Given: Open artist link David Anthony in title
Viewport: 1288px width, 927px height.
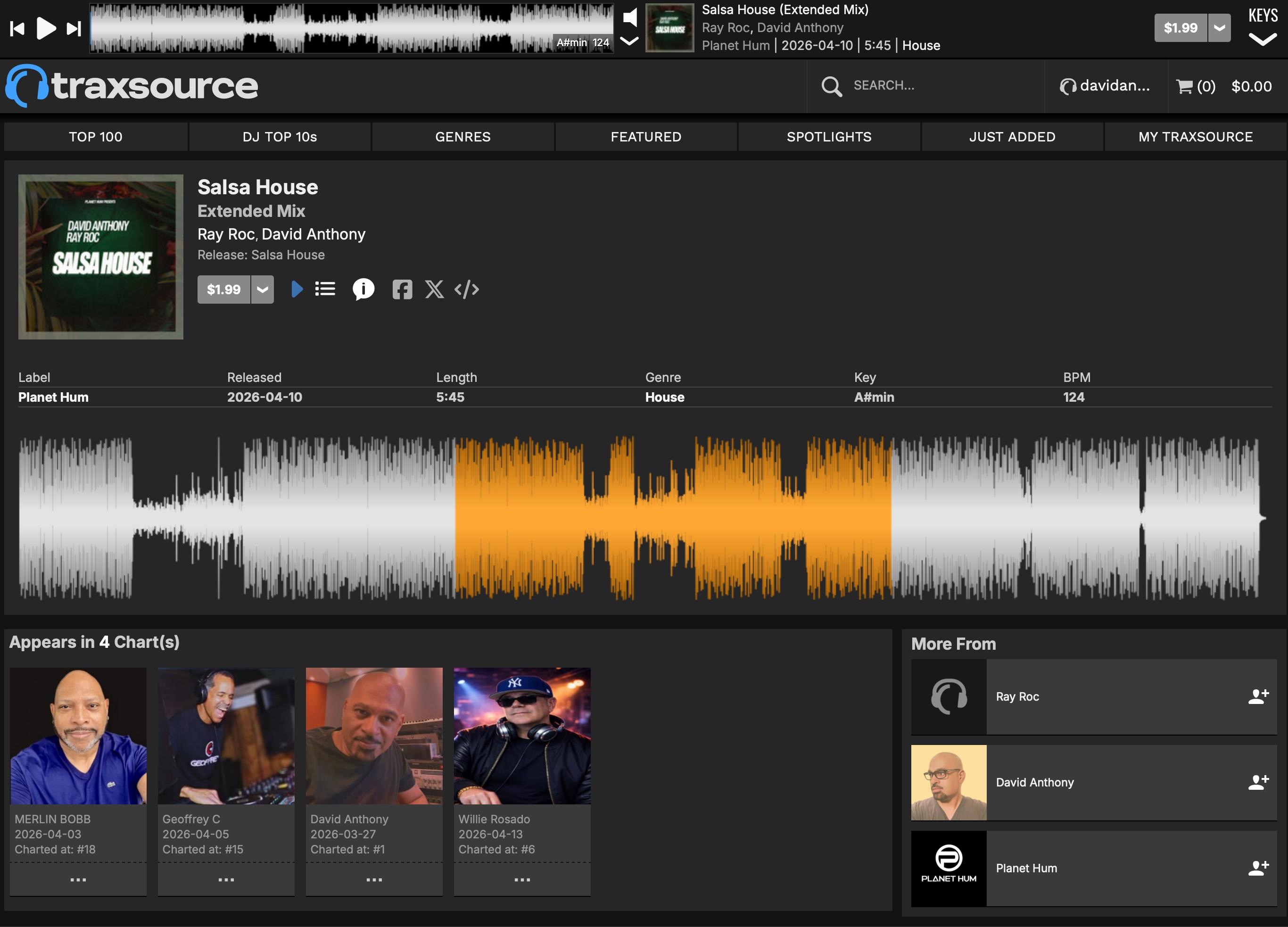Looking at the screenshot, I should (x=314, y=235).
